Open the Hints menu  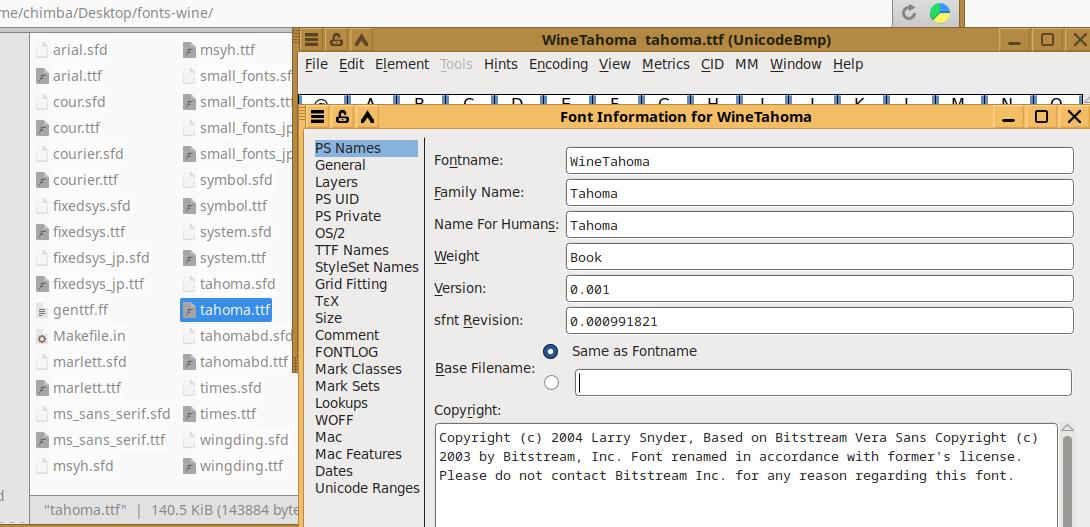coord(501,64)
